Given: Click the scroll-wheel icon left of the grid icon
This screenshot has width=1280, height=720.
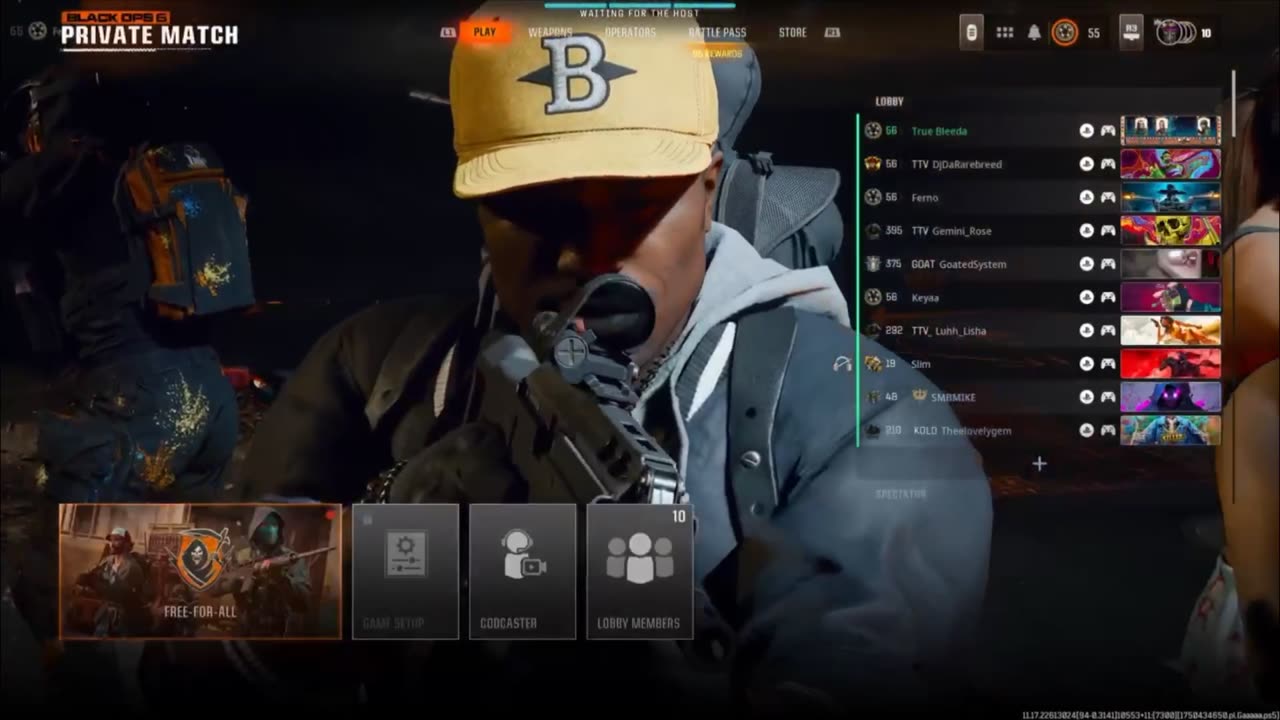Looking at the screenshot, I should pos(971,32).
